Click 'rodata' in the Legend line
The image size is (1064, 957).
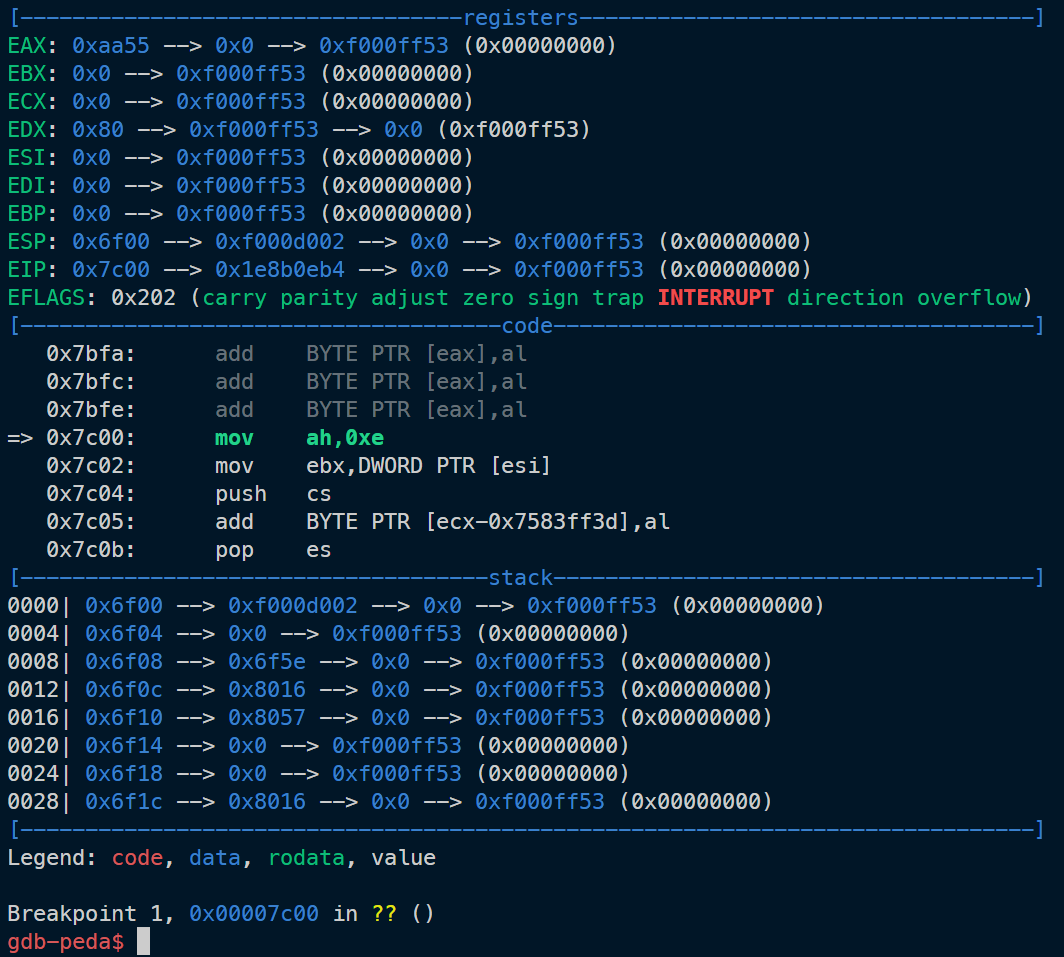tap(306, 857)
